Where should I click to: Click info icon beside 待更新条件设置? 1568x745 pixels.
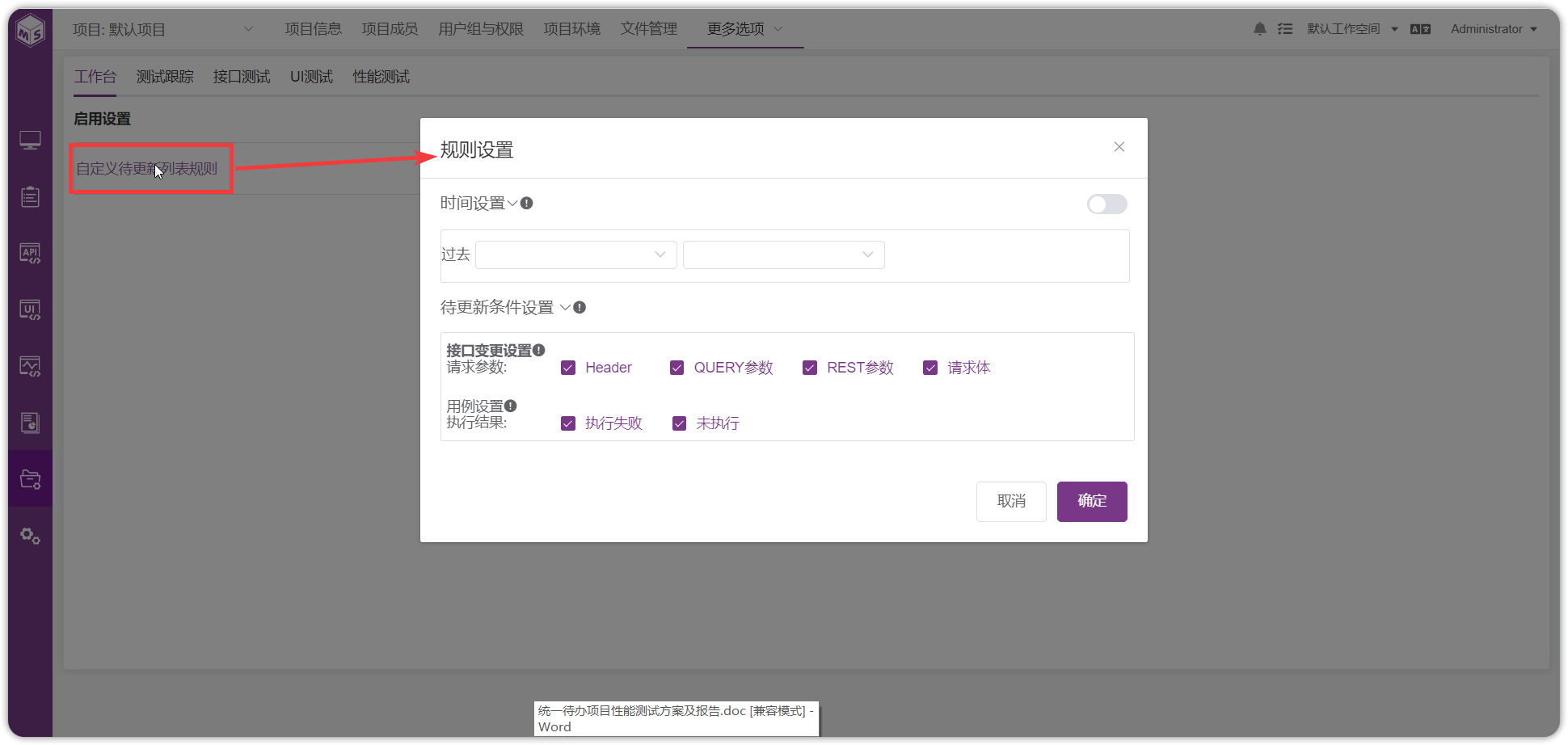pos(580,308)
